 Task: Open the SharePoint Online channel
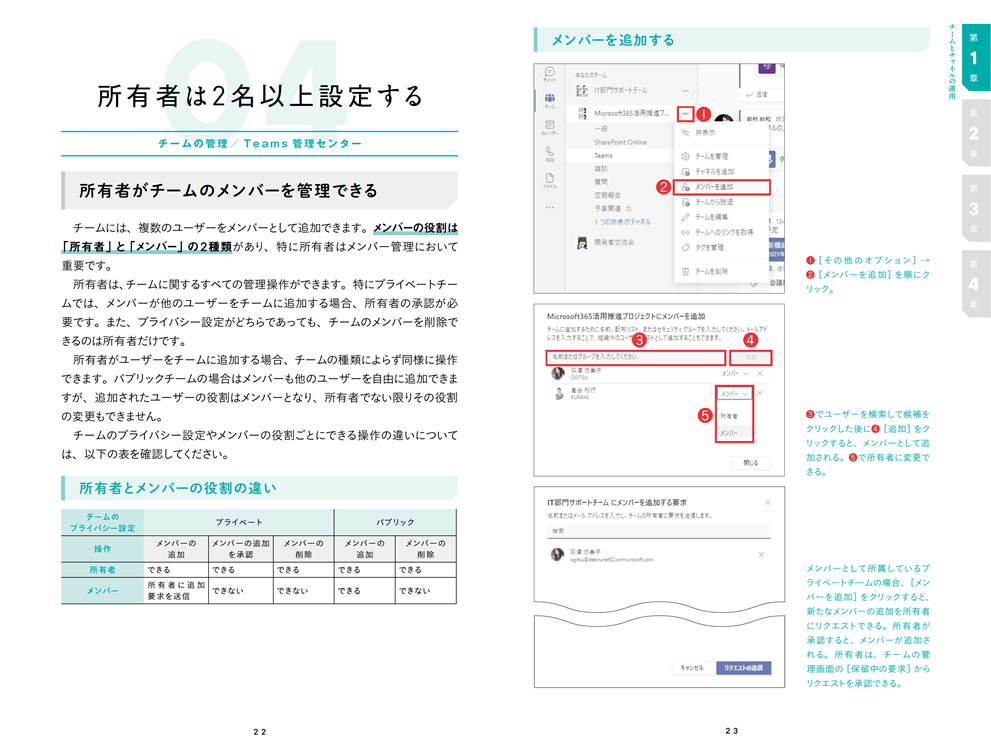pyautogui.click(x=620, y=142)
